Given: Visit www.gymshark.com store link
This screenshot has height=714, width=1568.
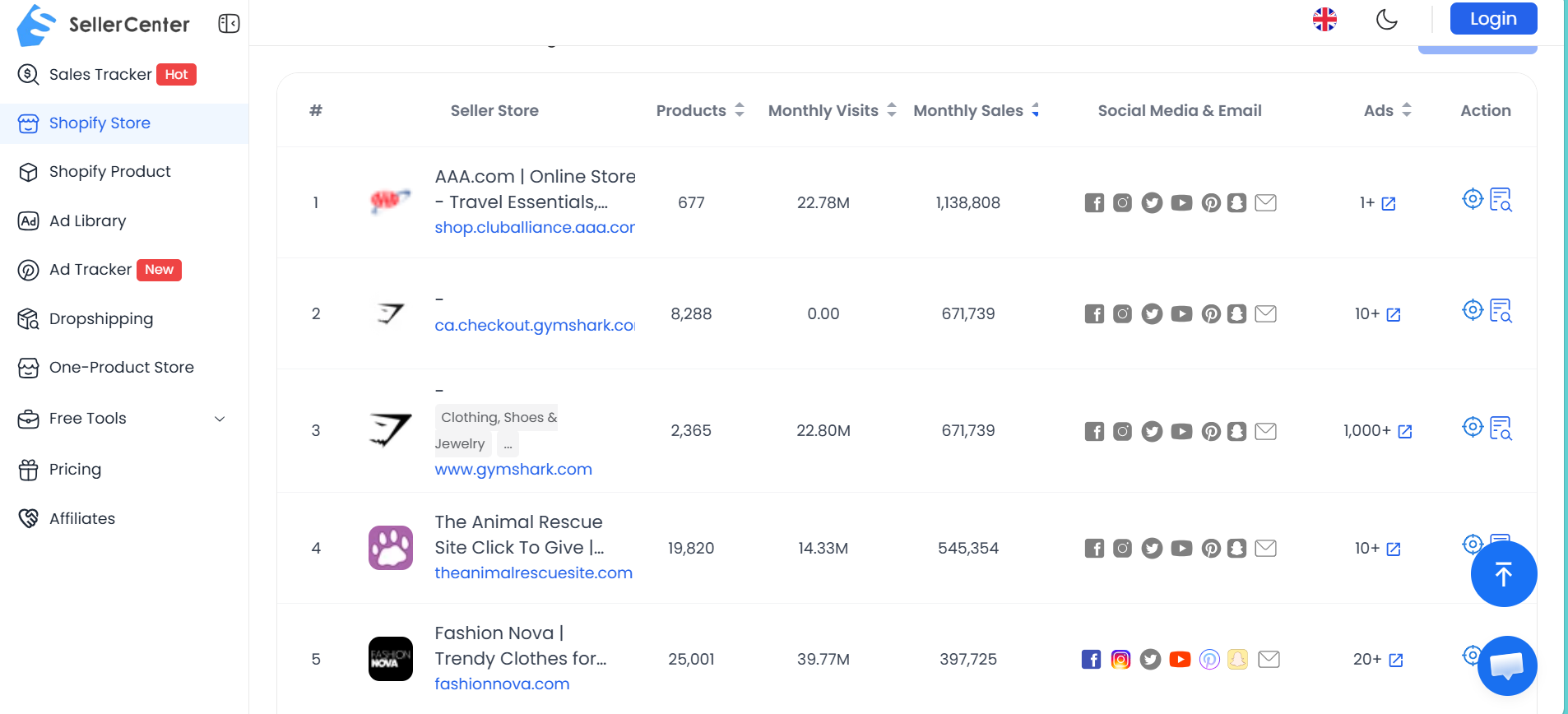Looking at the screenshot, I should pos(513,470).
